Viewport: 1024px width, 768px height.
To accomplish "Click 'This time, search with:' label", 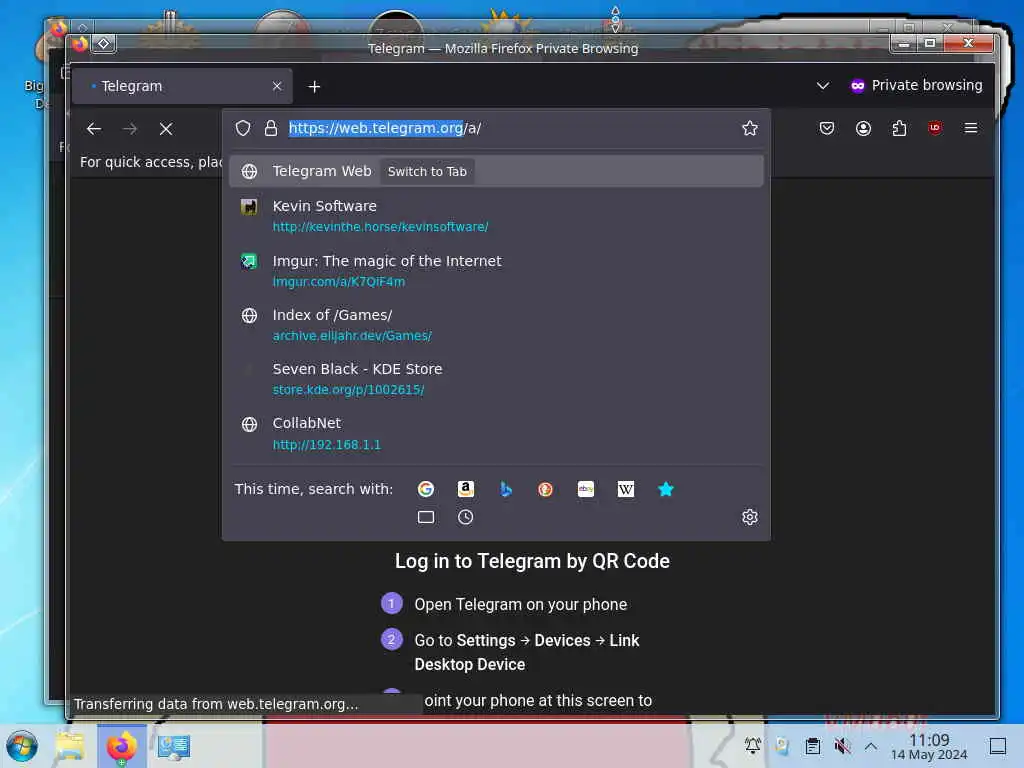I will pyautogui.click(x=313, y=488).
